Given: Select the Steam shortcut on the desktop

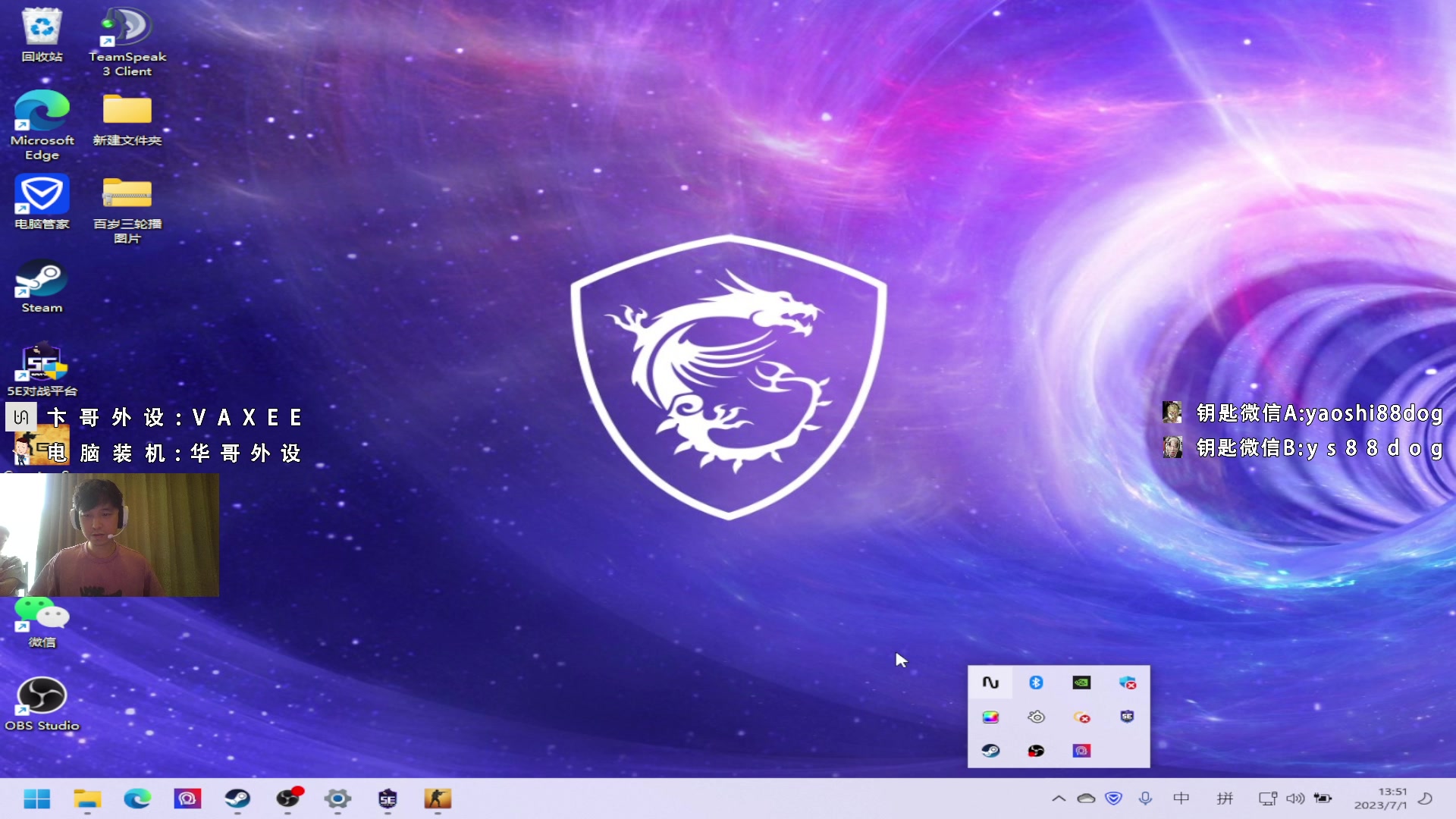Looking at the screenshot, I should [x=42, y=286].
